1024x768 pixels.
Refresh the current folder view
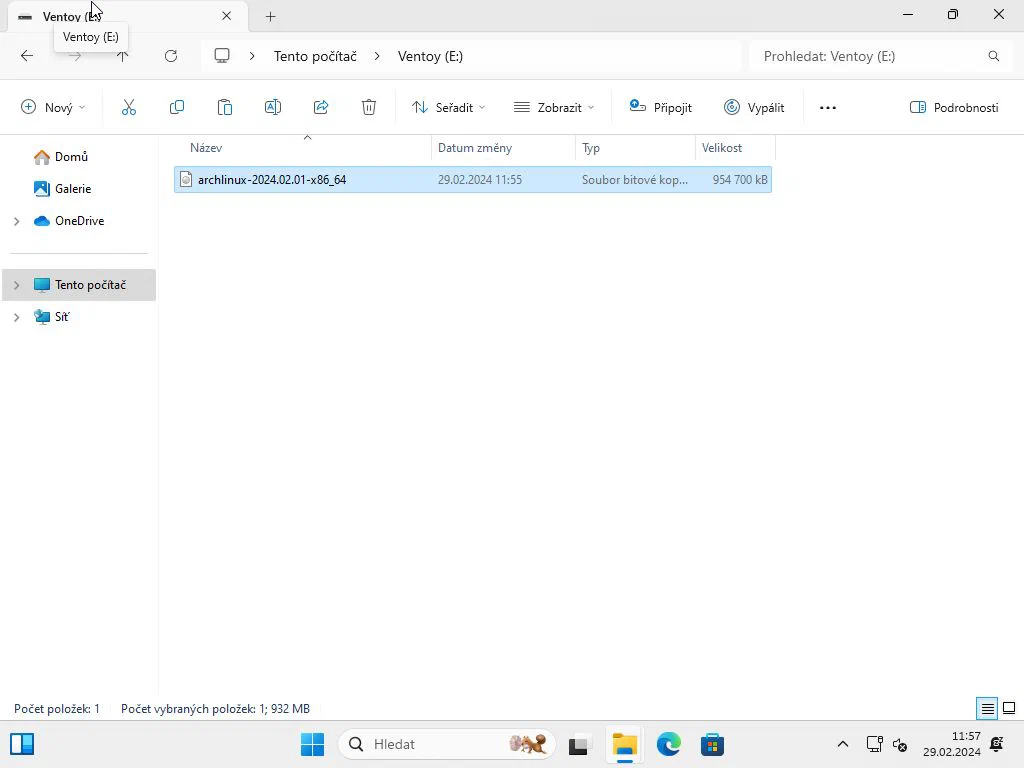(x=171, y=56)
